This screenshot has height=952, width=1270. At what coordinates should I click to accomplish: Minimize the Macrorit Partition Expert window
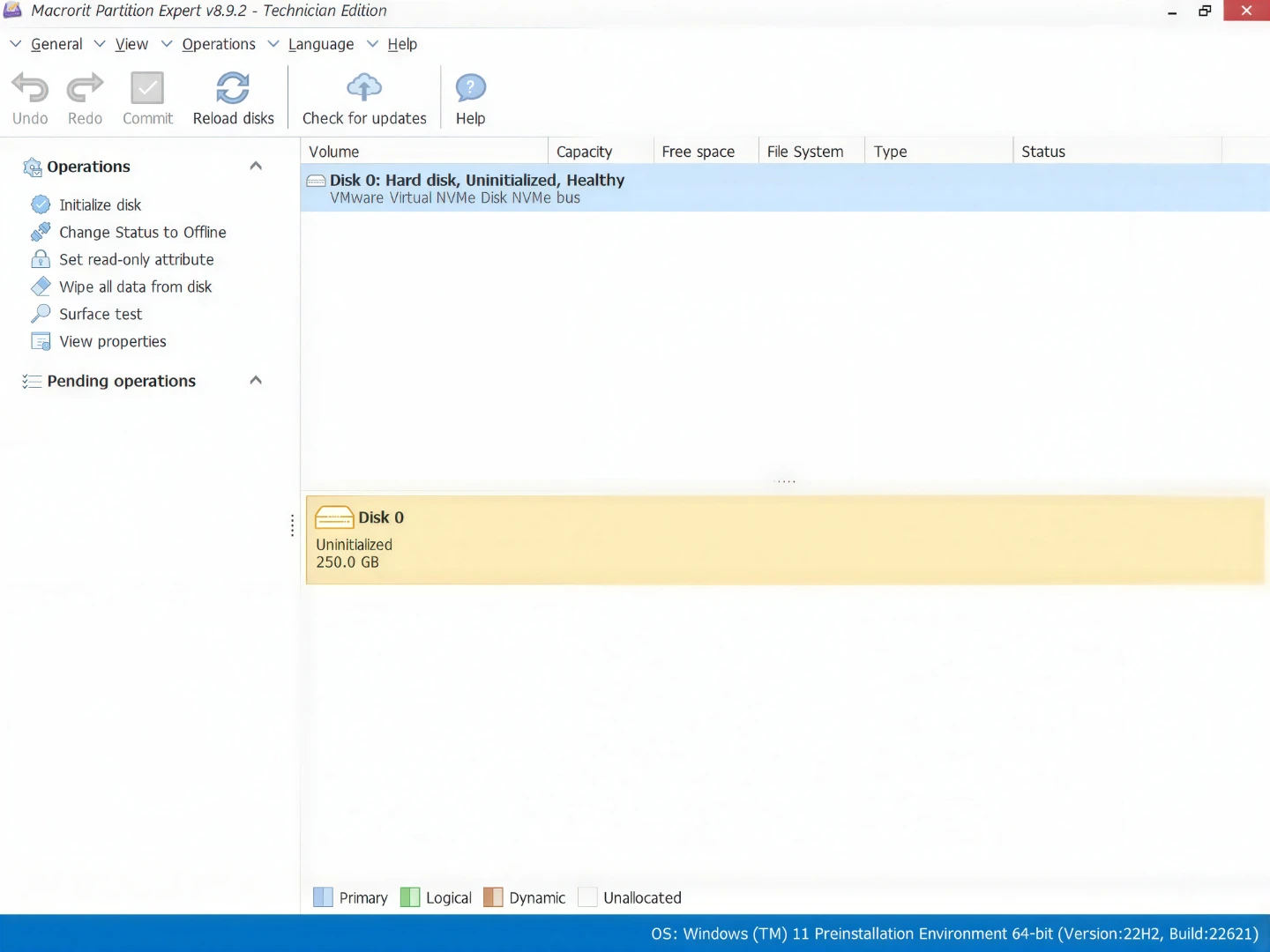(1172, 11)
